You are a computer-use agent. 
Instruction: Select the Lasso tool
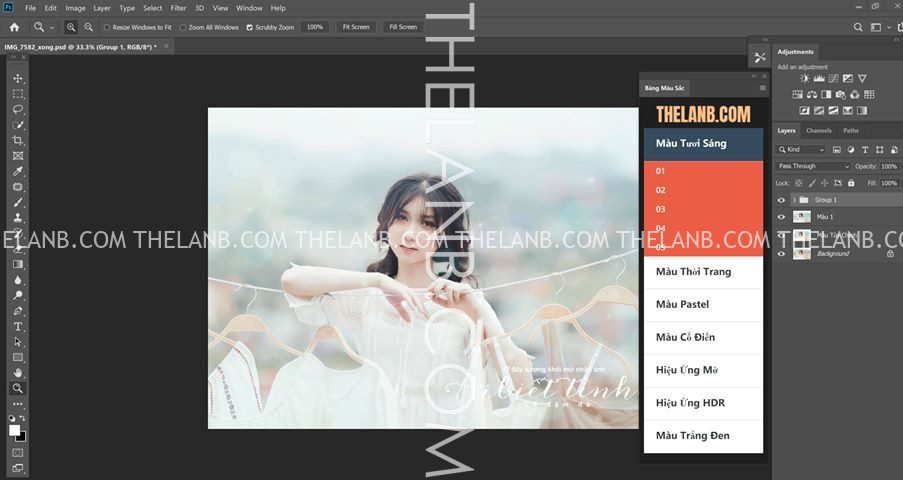pos(18,109)
